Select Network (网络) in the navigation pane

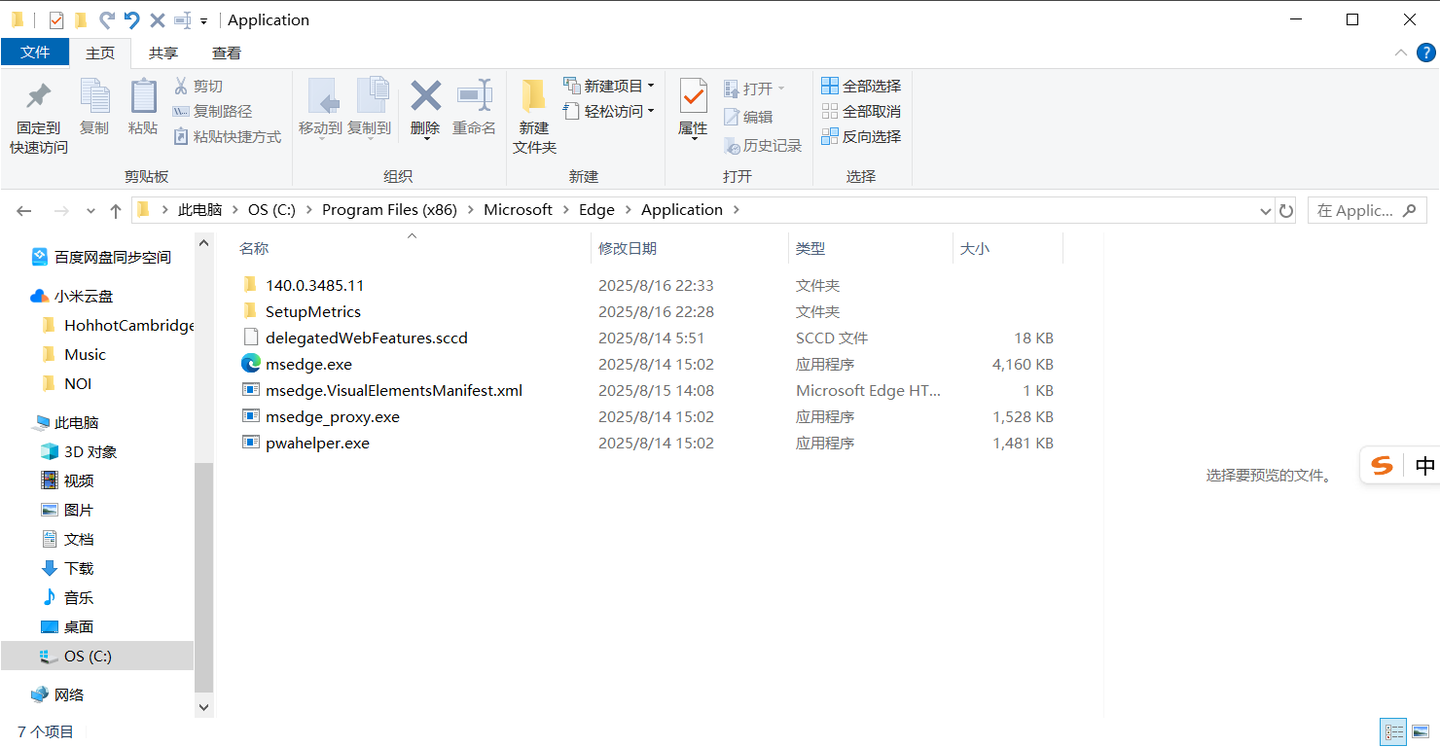[58, 695]
